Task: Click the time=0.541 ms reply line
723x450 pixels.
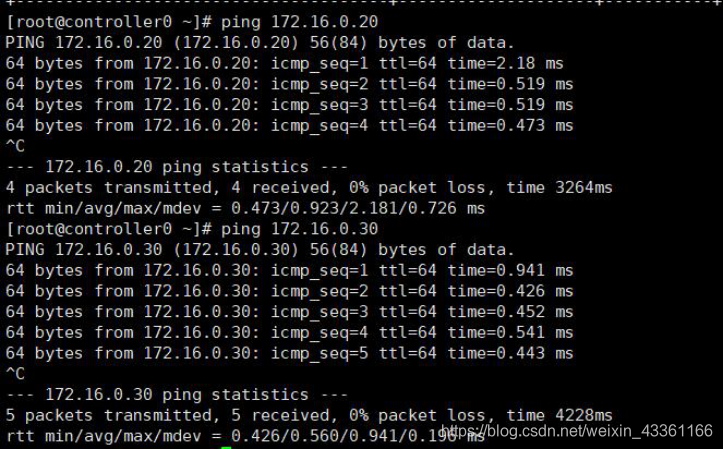Action: (x=290, y=332)
